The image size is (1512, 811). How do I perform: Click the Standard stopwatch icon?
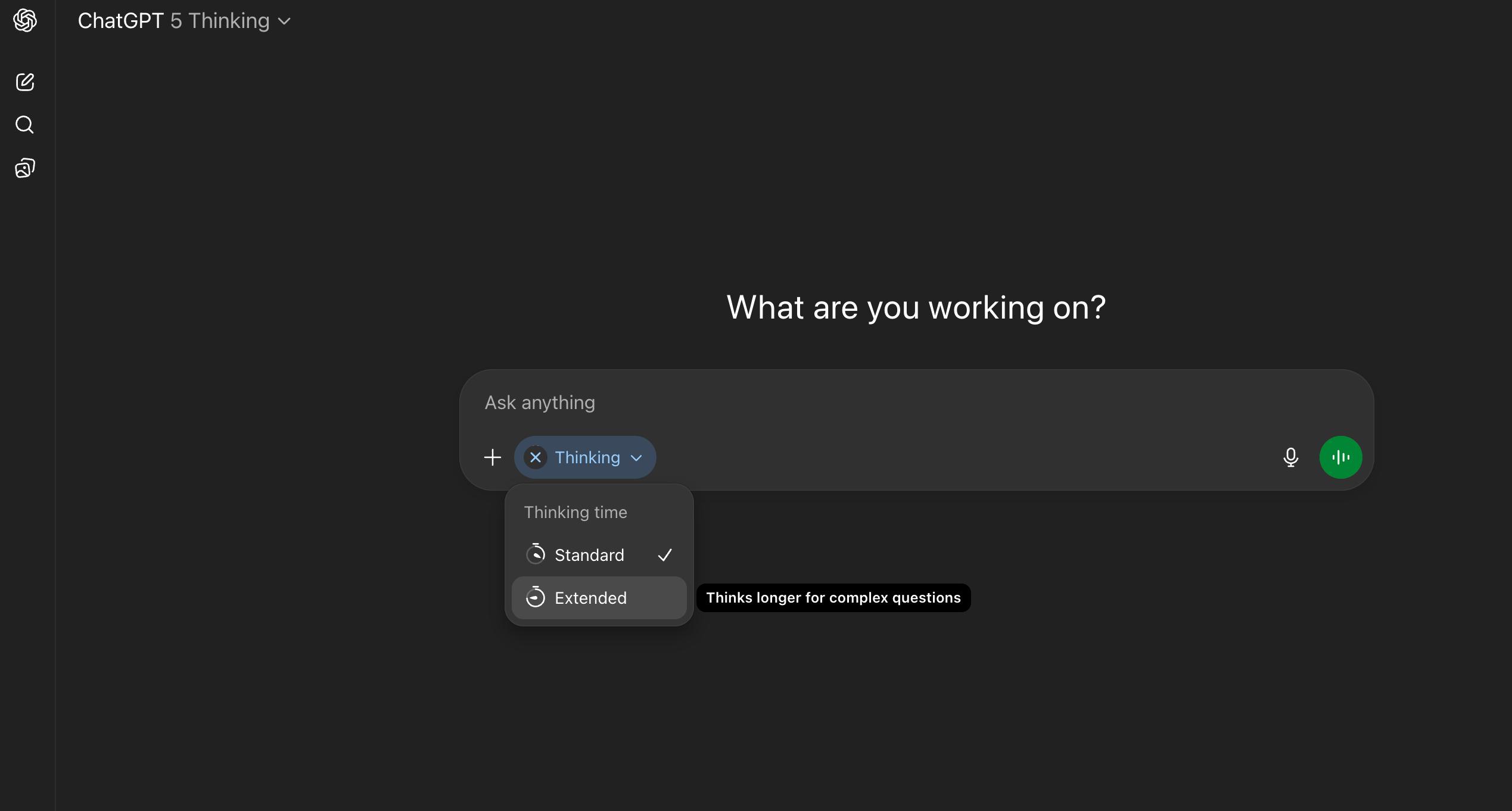tap(536, 554)
